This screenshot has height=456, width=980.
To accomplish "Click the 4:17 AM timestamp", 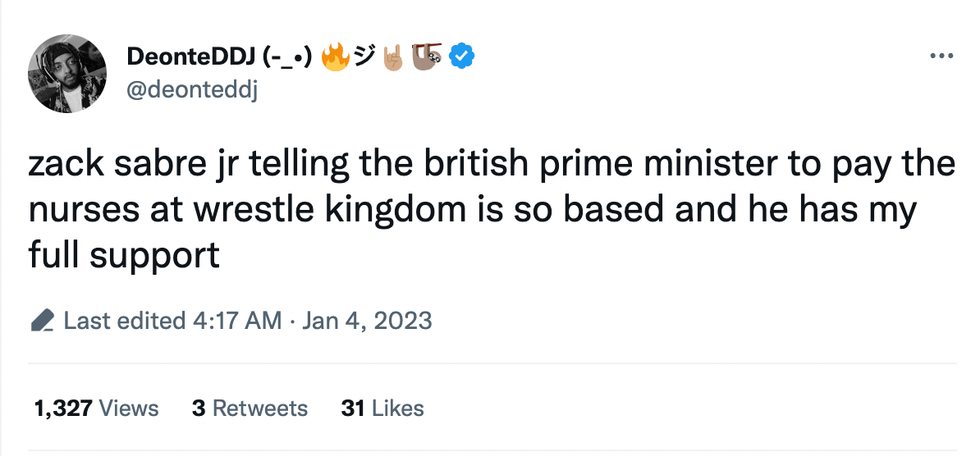I will point(236,321).
